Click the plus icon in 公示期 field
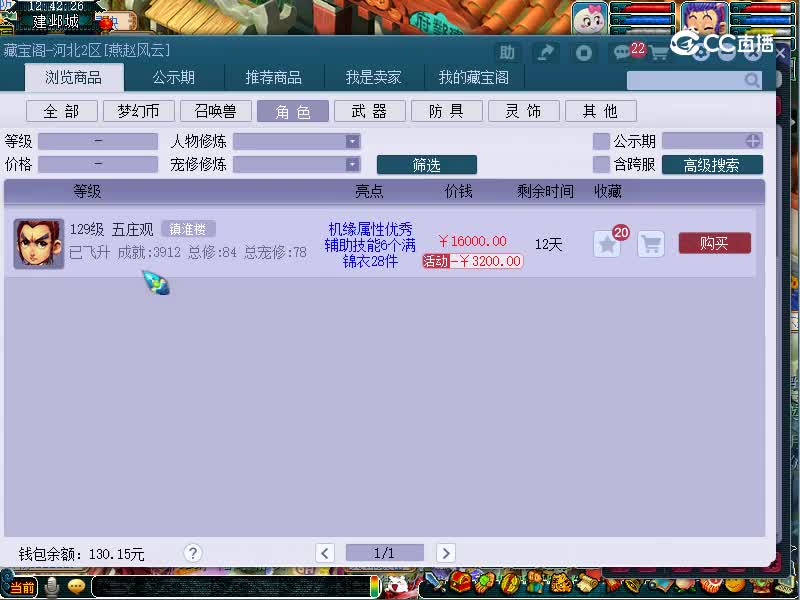 tap(753, 141)
